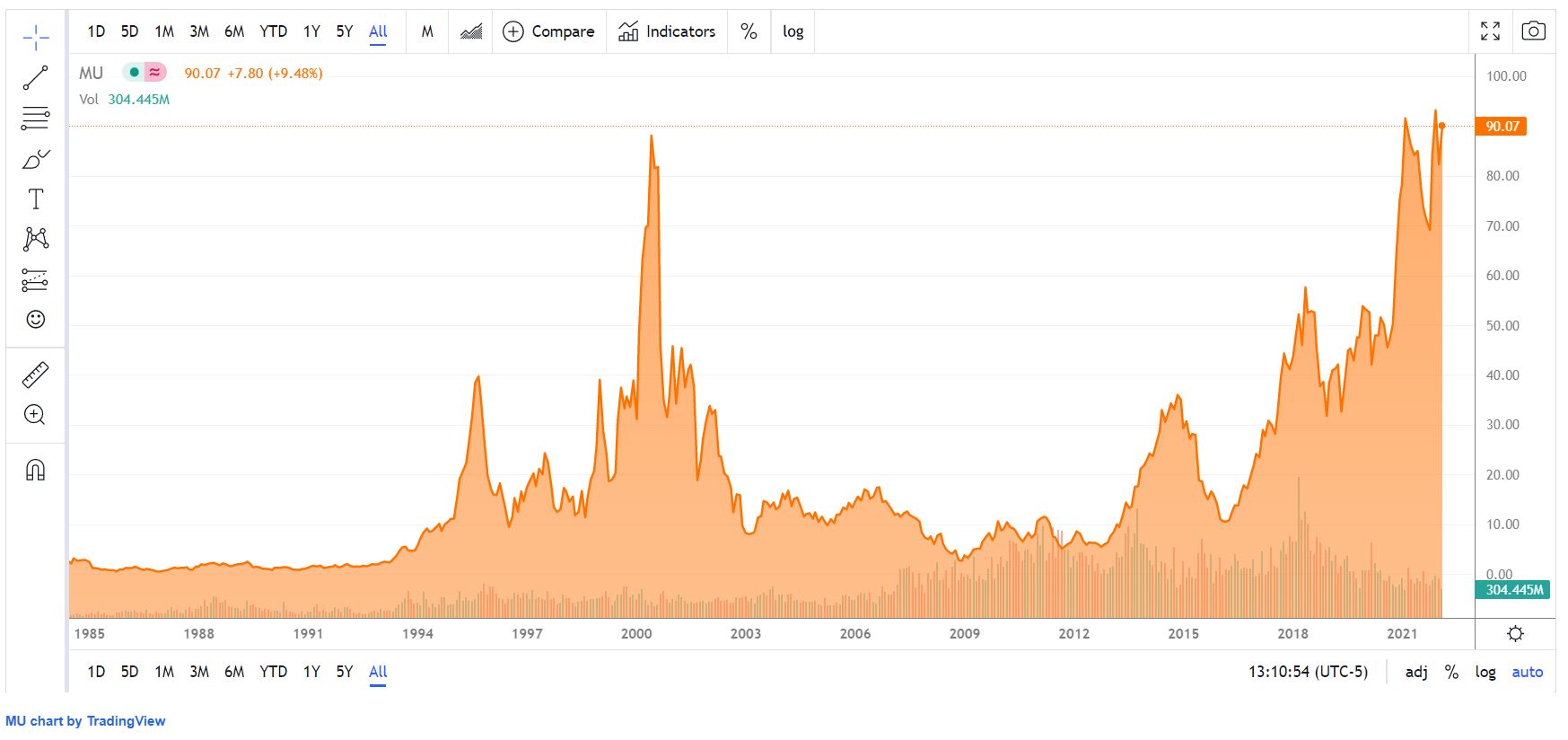The image size is (1568, 740).
Task: Choose 1D in bottom range bar
Action: click(96, 672)
